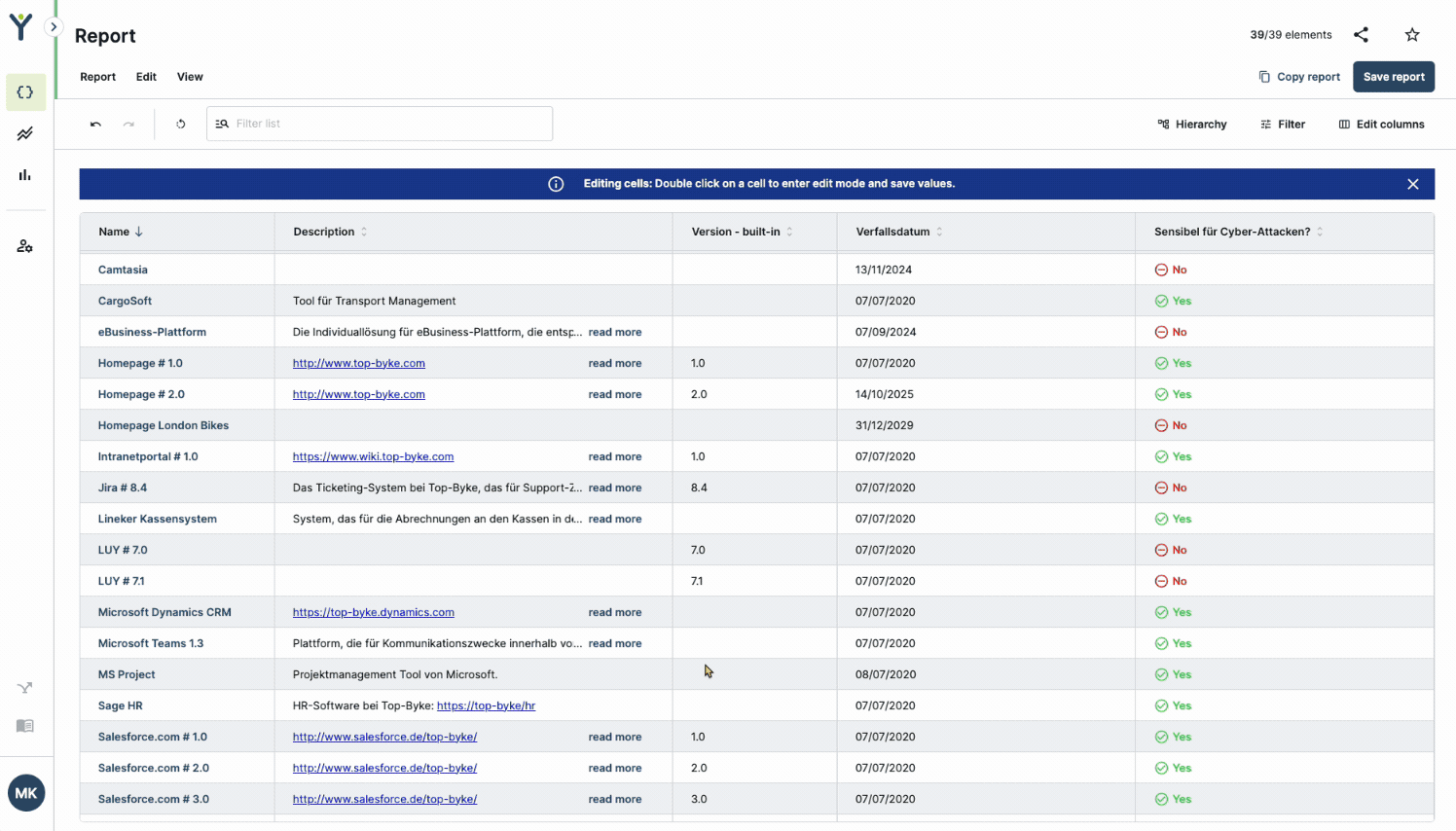Toggle the Hierarchy view
The width and height of the screenshot is (1456, 831).
pyautogui.click(x=1191, y=125)
